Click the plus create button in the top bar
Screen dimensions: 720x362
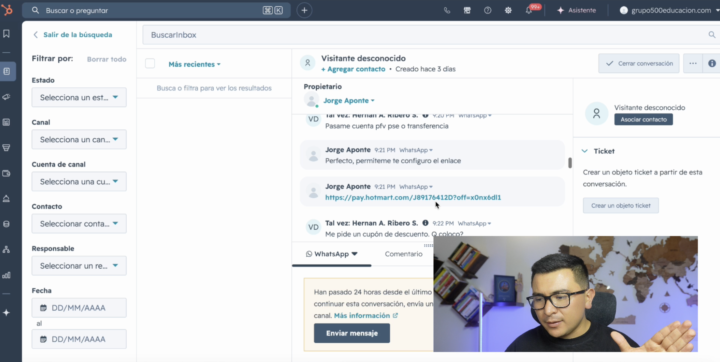pyautogui.click(x=304, y=10)
